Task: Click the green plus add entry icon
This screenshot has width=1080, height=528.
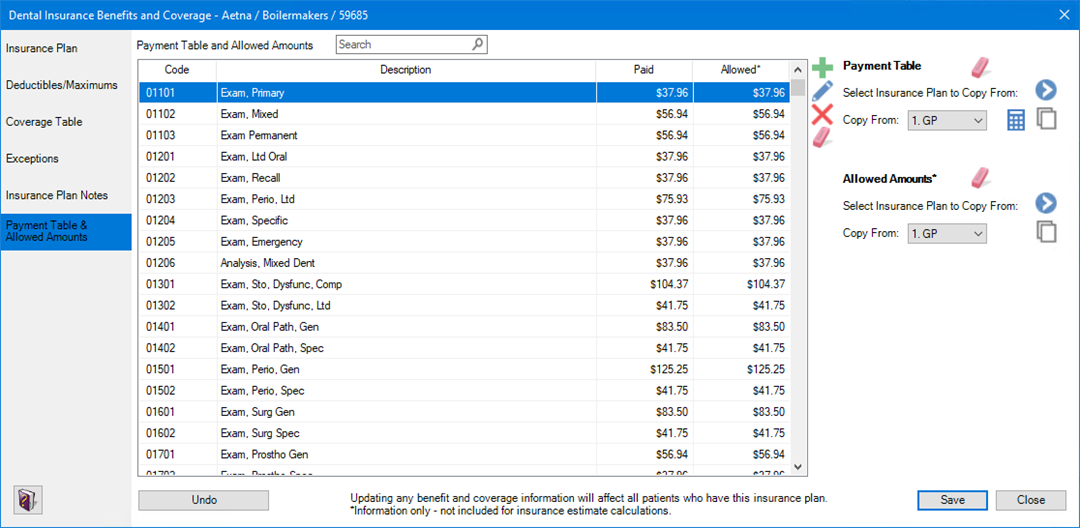Action: [x=822, y=68]
